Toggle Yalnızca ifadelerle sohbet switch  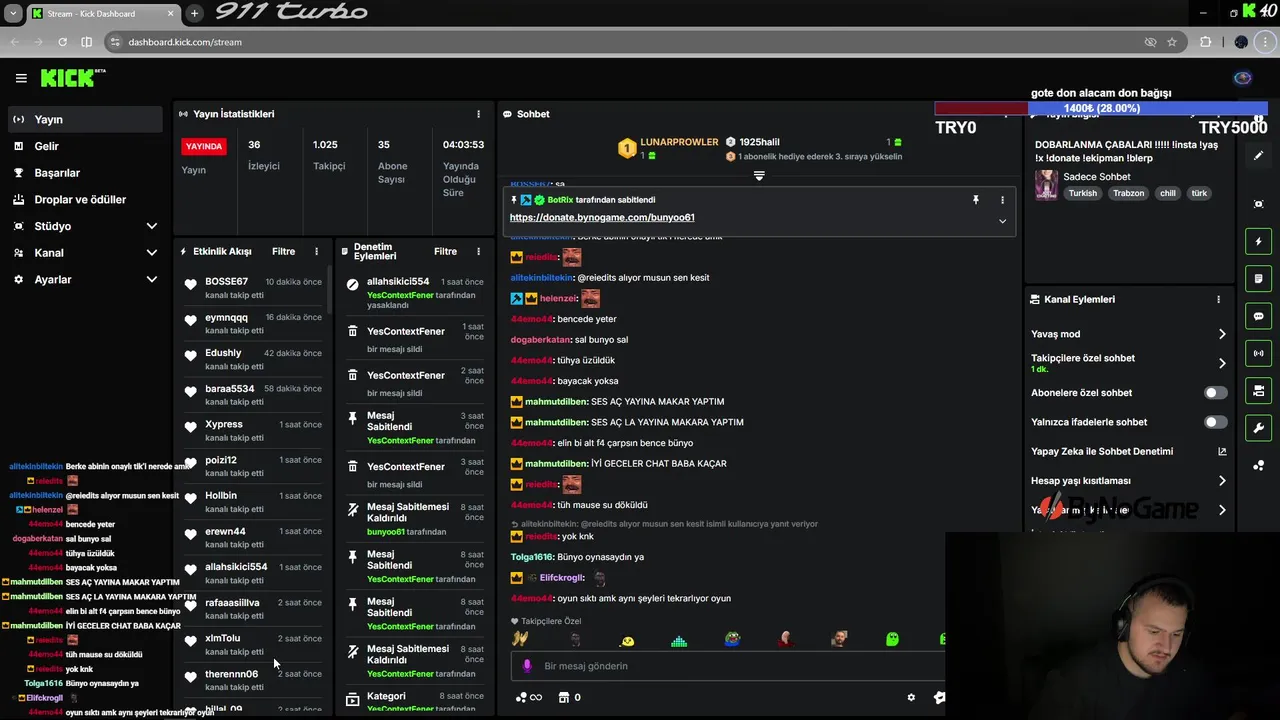1215,422
